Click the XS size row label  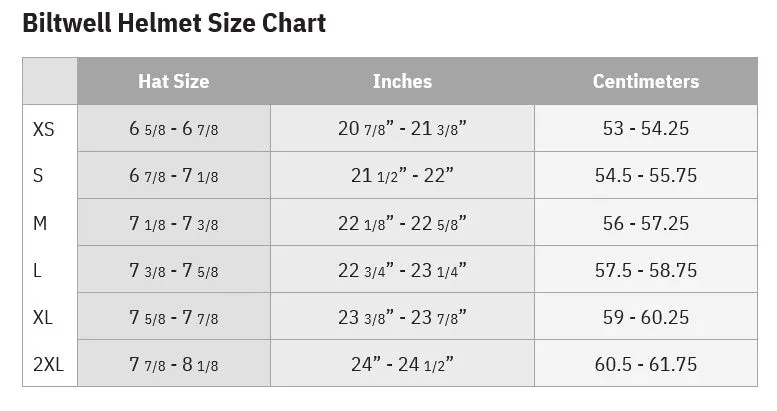coord(44,129)
